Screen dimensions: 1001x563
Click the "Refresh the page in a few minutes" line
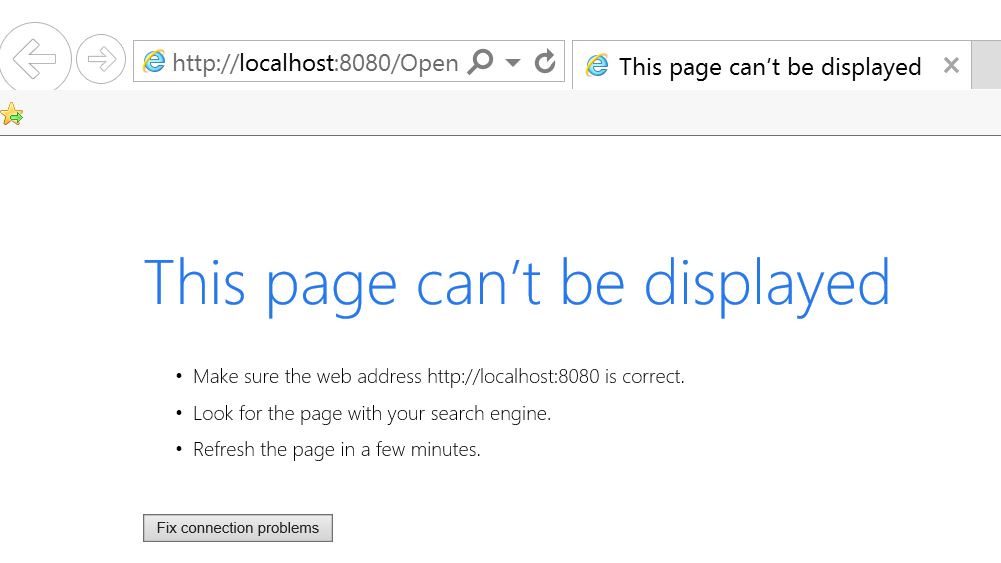tap(336, 450)
